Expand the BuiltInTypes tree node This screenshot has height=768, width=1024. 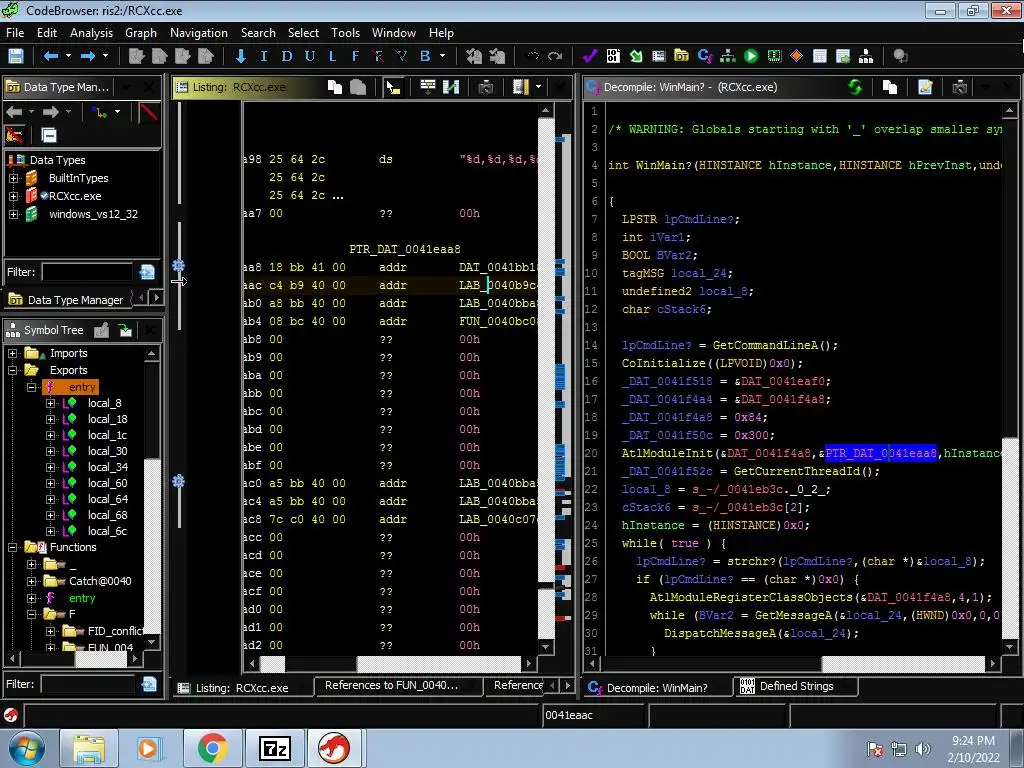tap(13, 178)
